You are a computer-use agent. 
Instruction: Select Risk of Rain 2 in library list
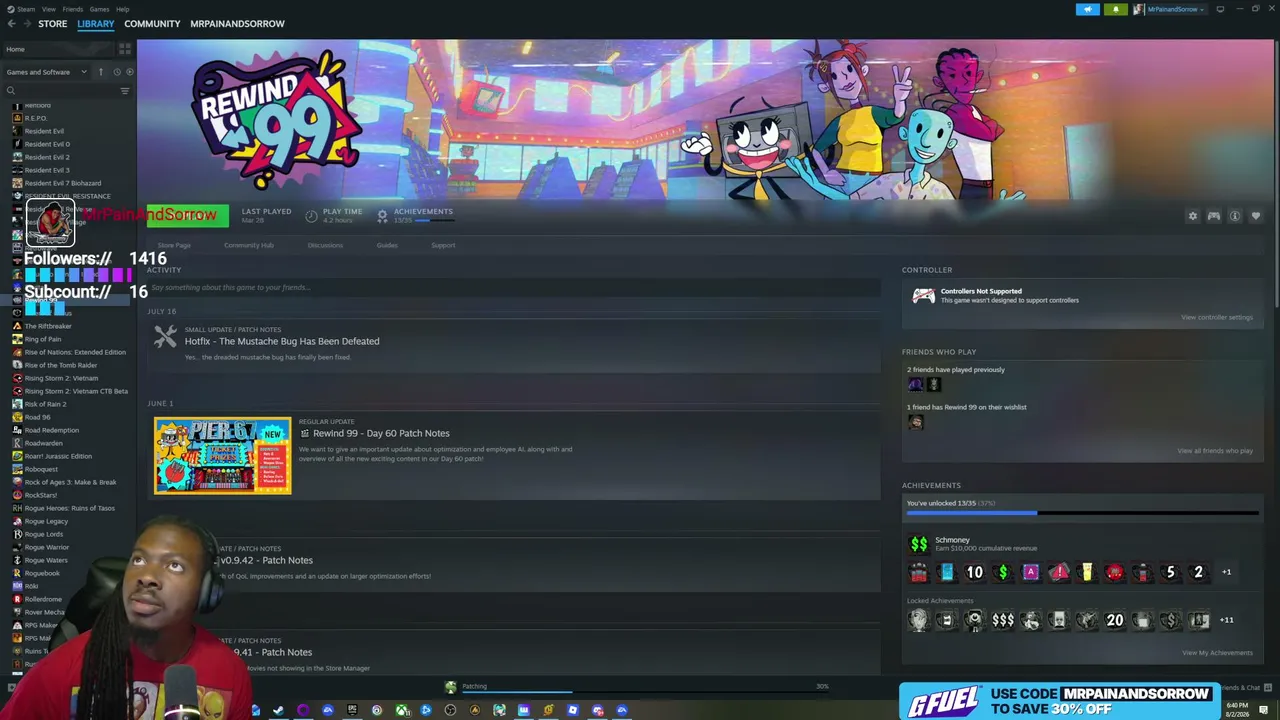(x=45, y=404)
